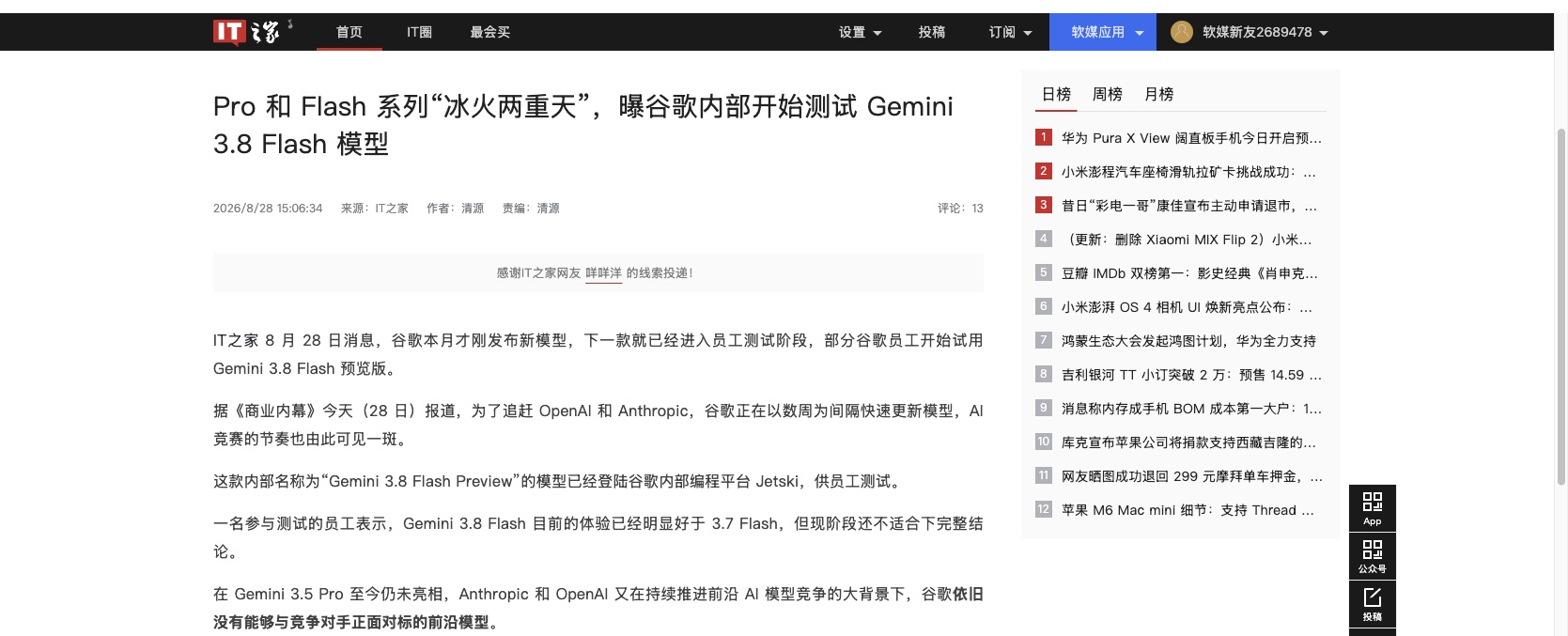1568x636 pixels.
Task: Open ranked article 吉利银河 TT 小订
Action: coord(1191,375)
